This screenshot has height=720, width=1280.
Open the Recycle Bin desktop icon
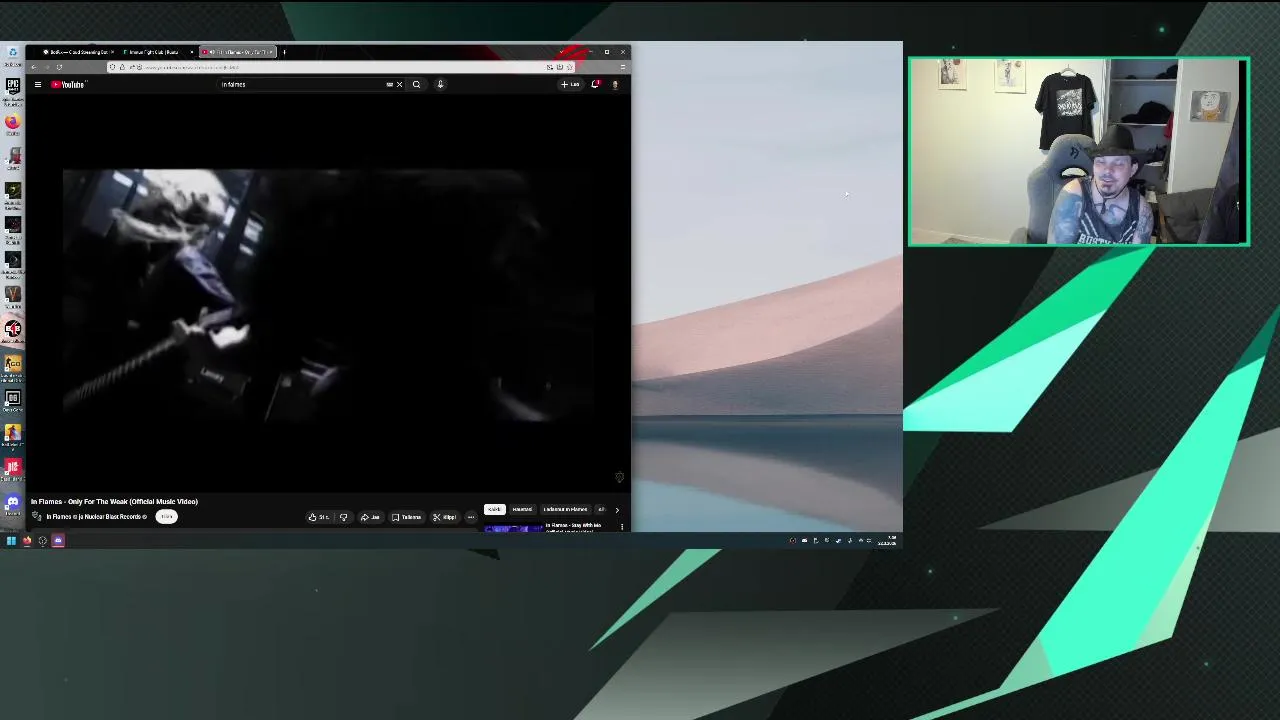tap(12, 55)
